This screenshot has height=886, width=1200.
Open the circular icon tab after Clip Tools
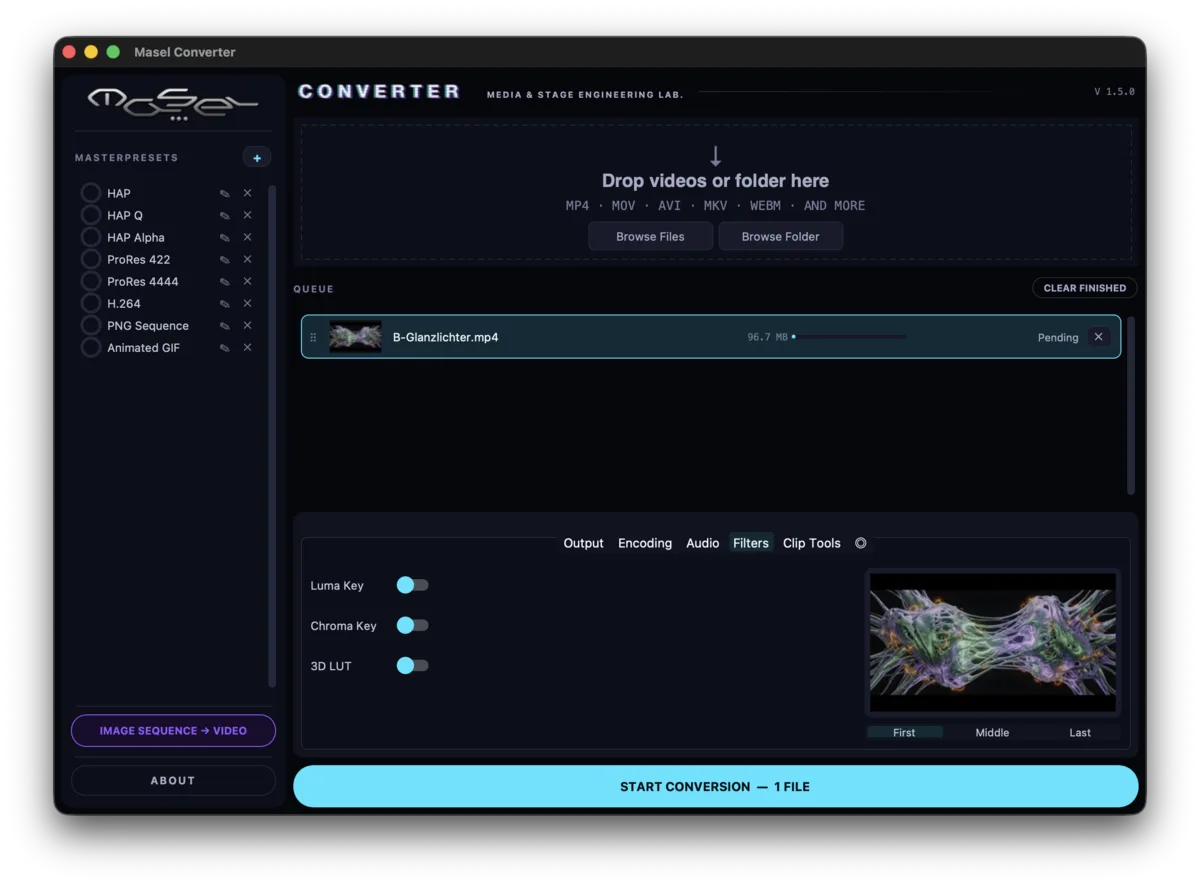point(860,543)
